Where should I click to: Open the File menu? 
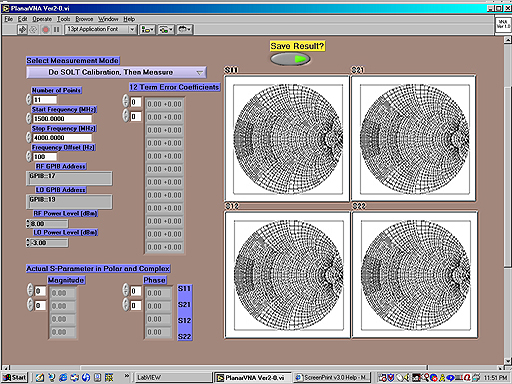tap(8, 19)
